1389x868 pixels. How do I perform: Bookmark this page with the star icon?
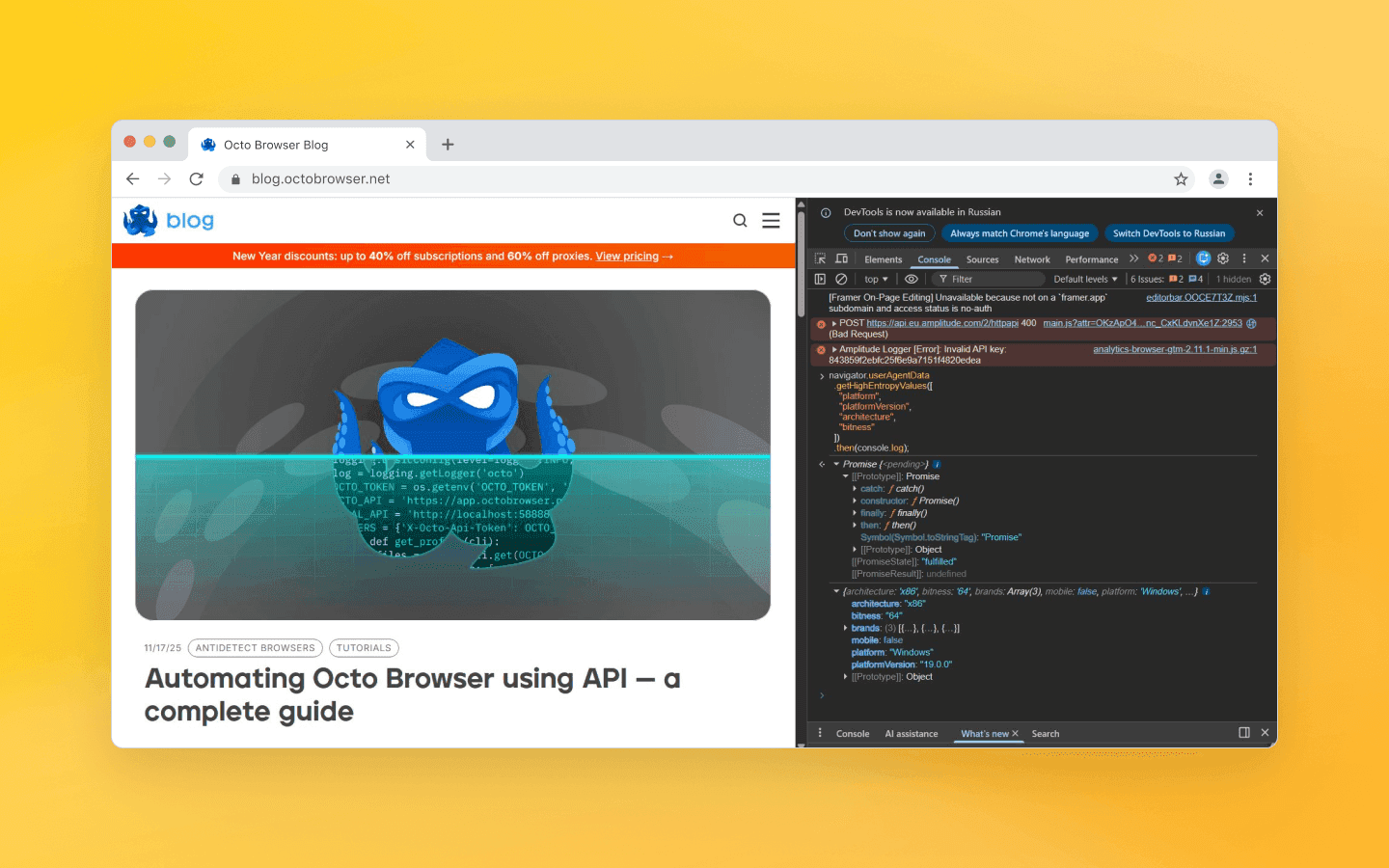point(1181,179)
